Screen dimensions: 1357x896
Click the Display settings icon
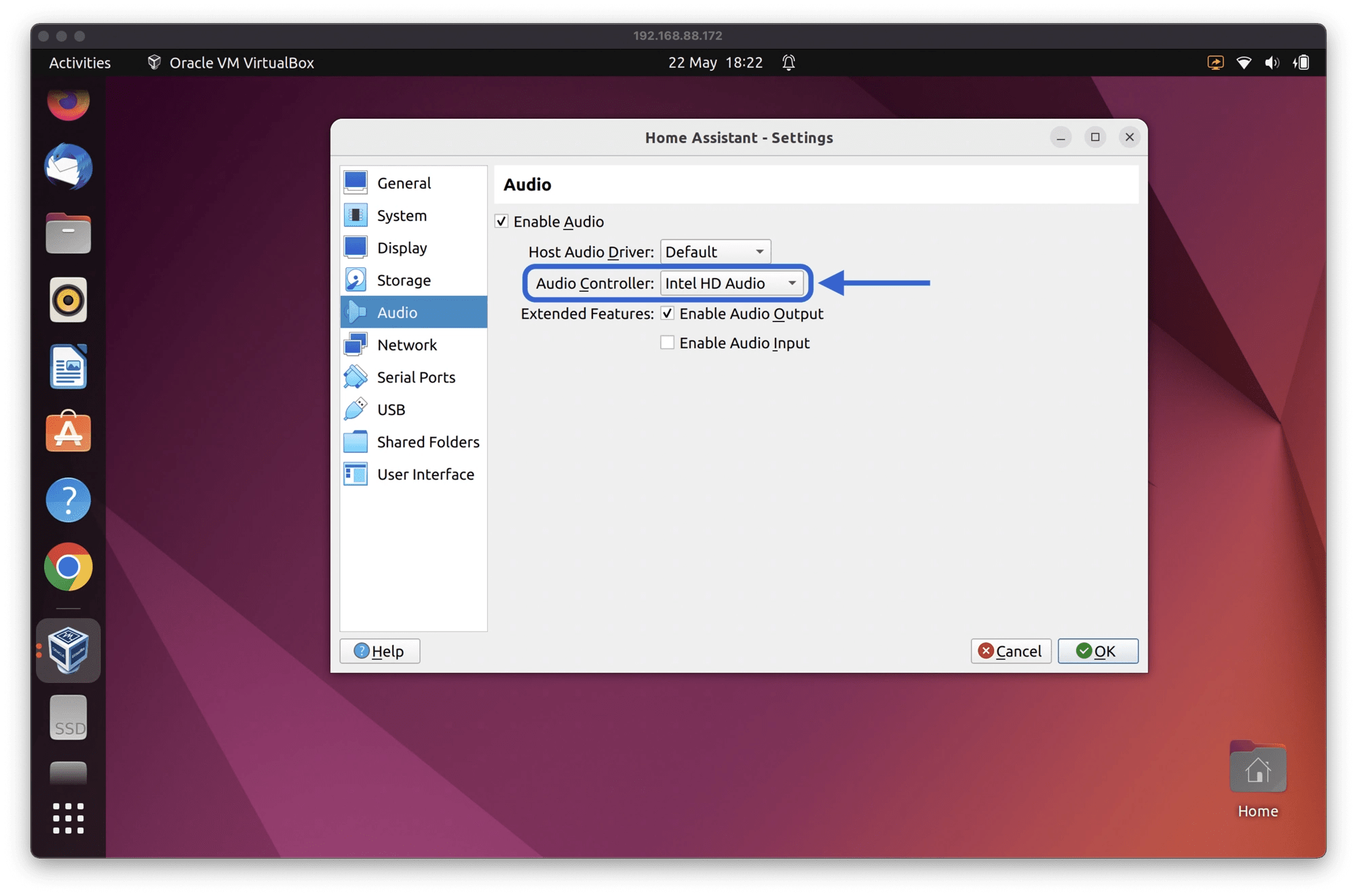pyautogui.click(x=356, y=248)
